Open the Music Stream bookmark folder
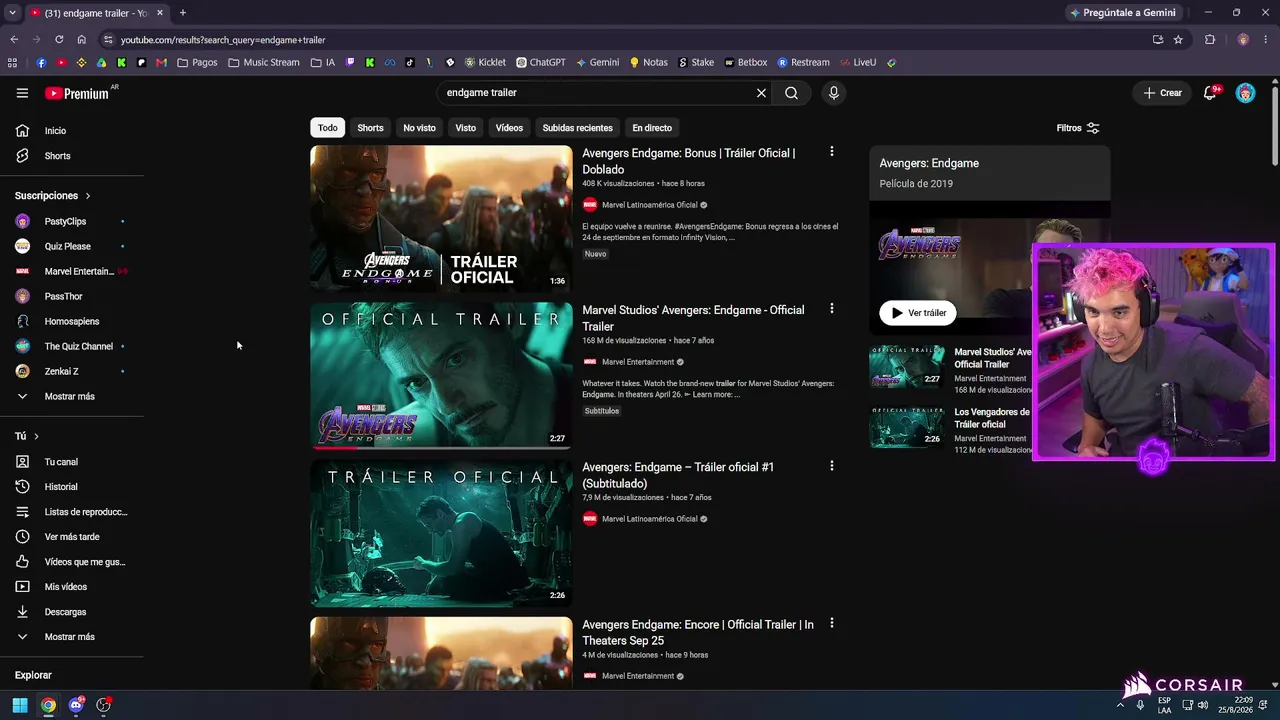The width and height of the screenshot is (1280, 720). point(264,62)
